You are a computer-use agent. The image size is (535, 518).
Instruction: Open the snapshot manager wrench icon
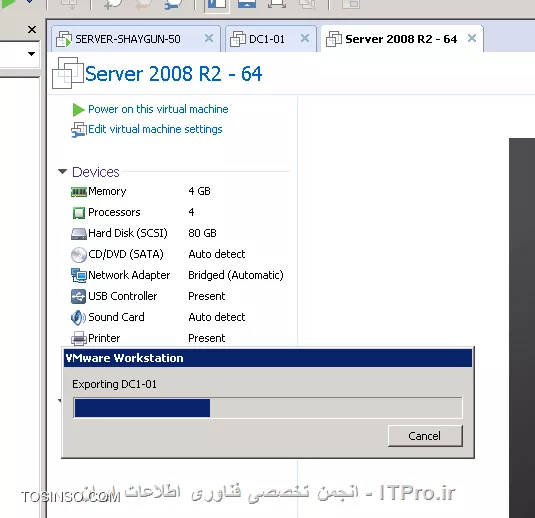(173, 4)
